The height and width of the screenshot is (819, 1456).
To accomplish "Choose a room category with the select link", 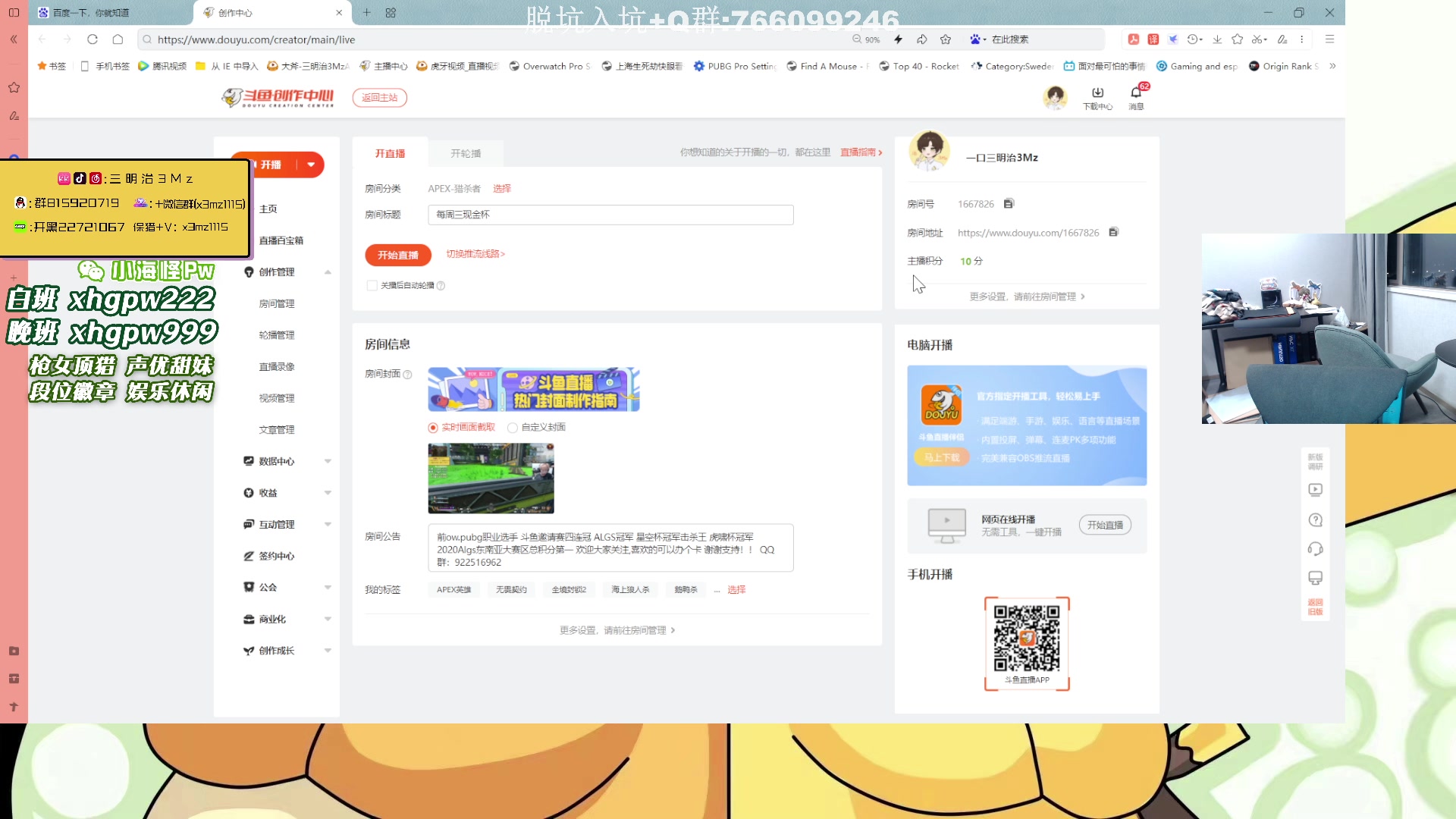I will 502,189.
